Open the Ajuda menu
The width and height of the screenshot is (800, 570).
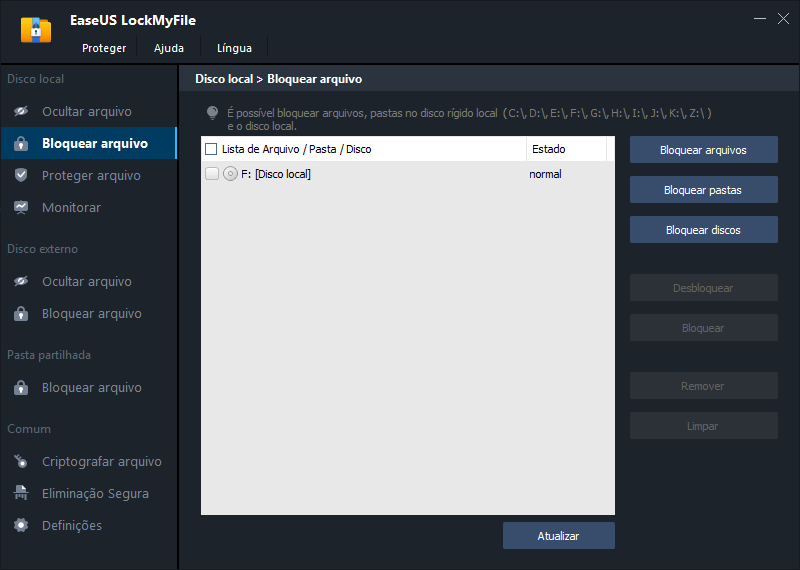point(169,48)
